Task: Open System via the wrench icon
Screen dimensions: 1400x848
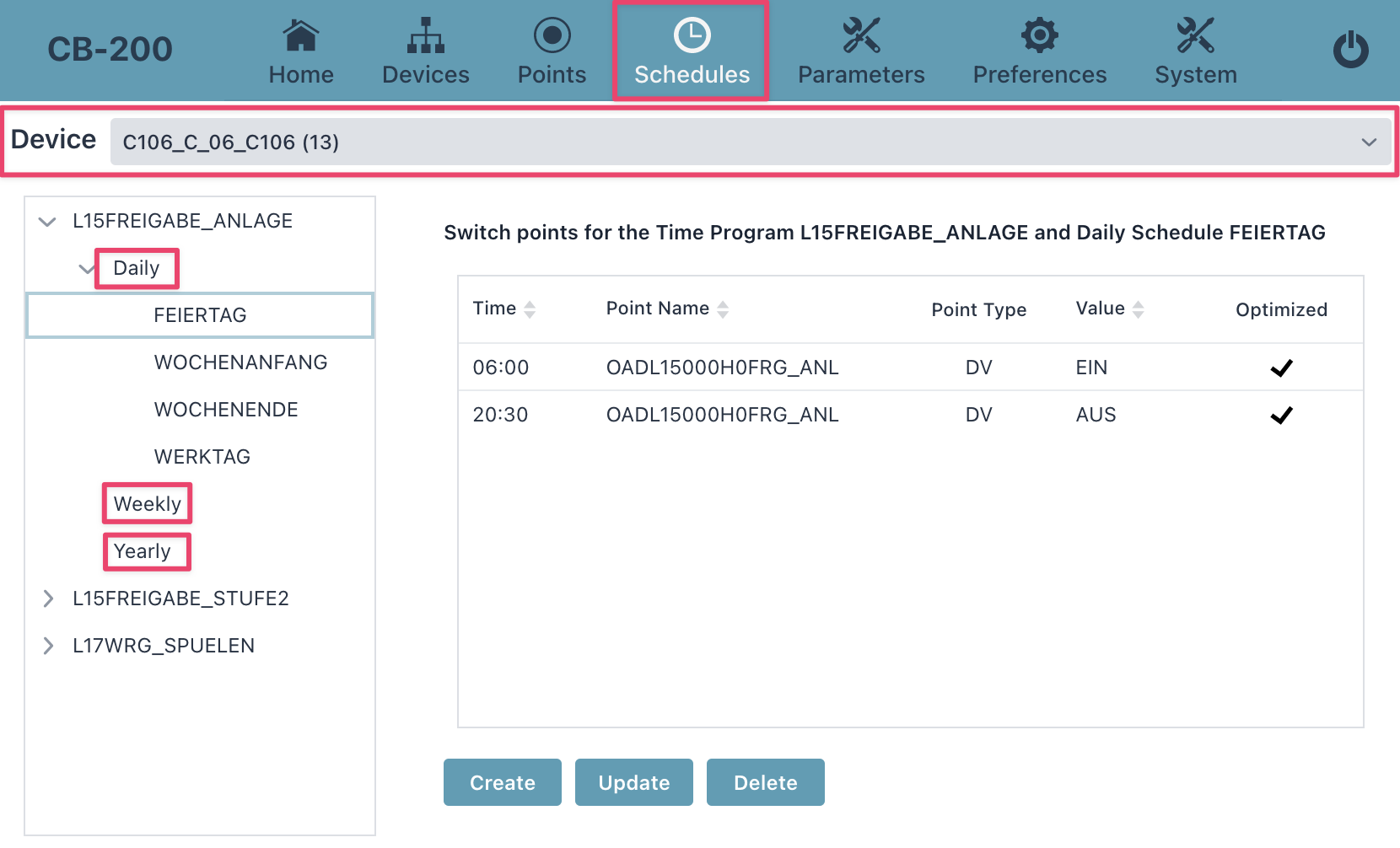Action: pos(1195,35)
